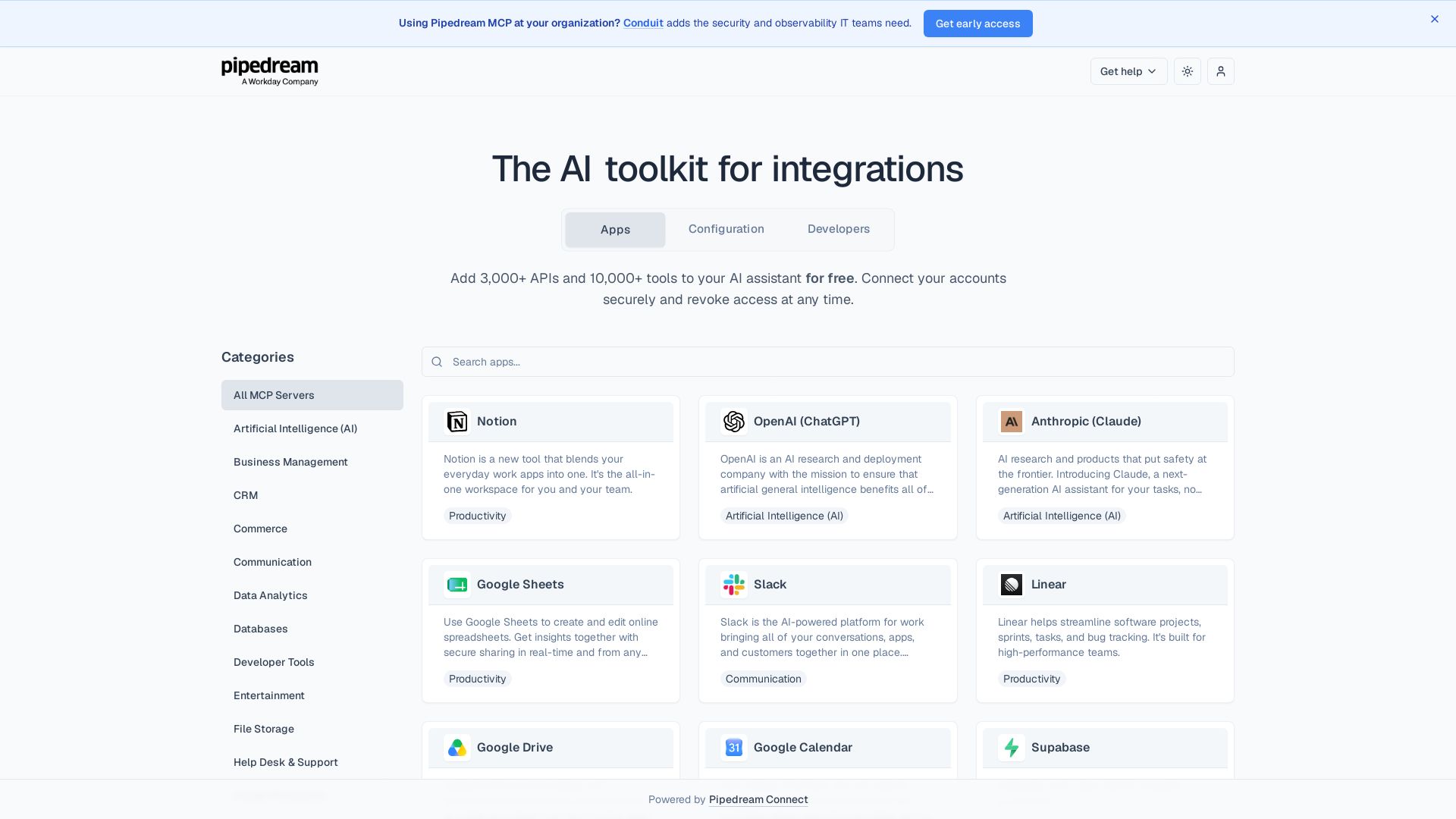Screen dimensions: 1456x819
Task: Switch to the Configuration tab
Action: 726,229
